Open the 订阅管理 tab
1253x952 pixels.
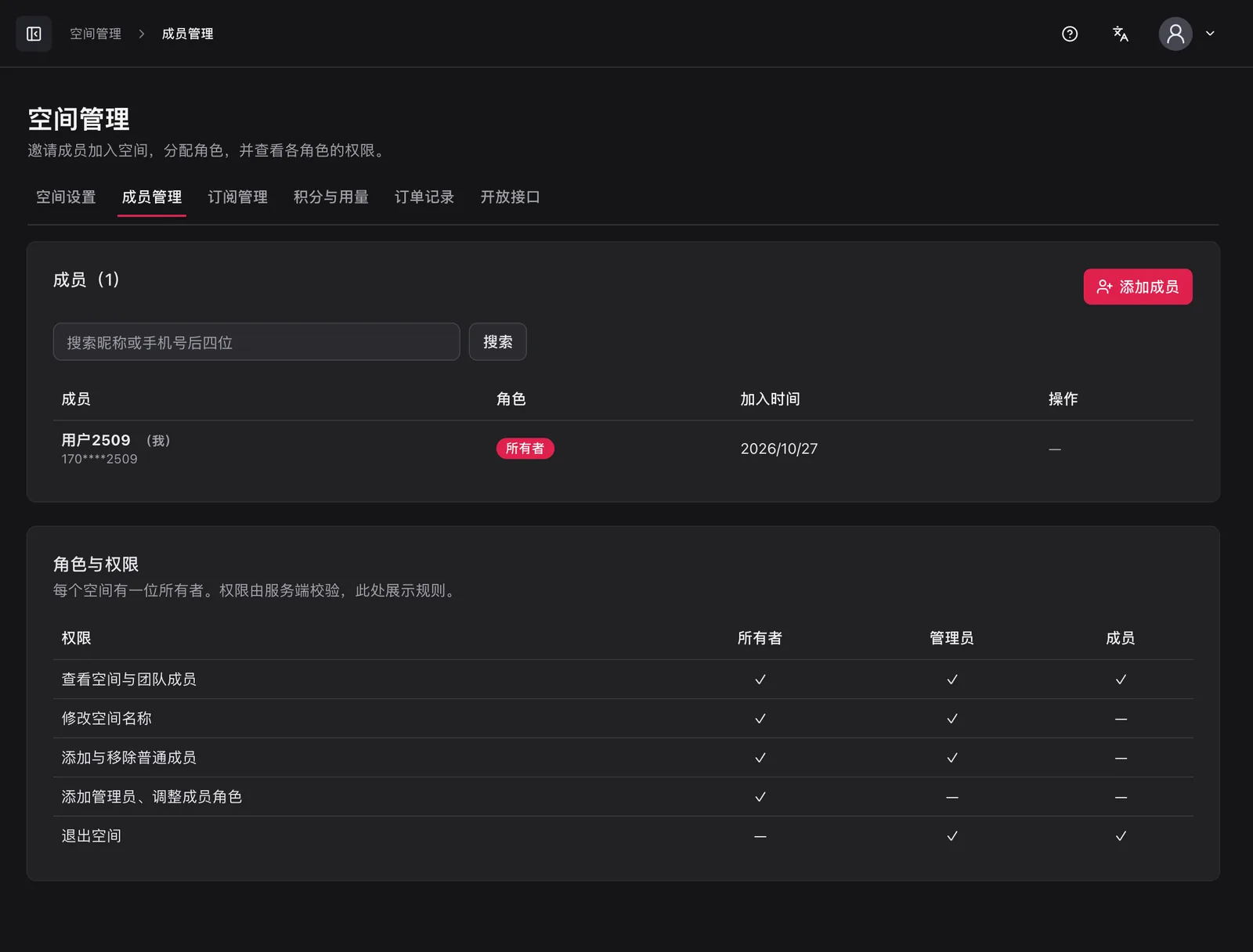237,197
